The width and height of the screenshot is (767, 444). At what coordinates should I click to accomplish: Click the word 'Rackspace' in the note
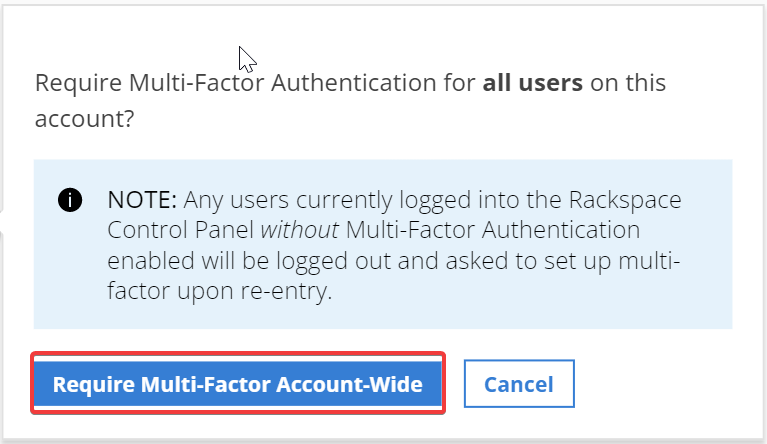(x=625, y=200)
